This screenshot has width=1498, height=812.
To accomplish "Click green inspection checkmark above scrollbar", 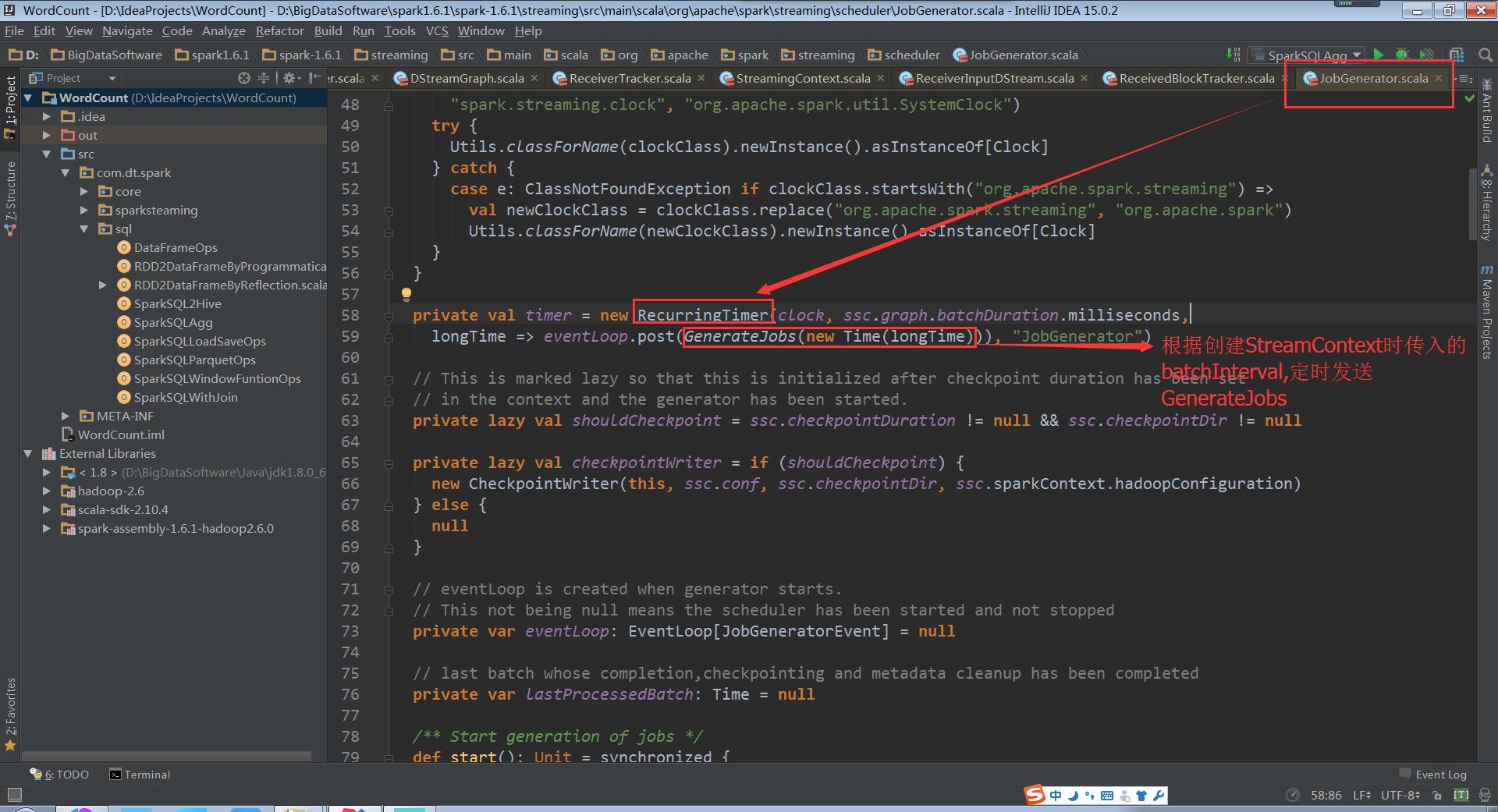I will pyautogui.click(x=1470, y=99).
